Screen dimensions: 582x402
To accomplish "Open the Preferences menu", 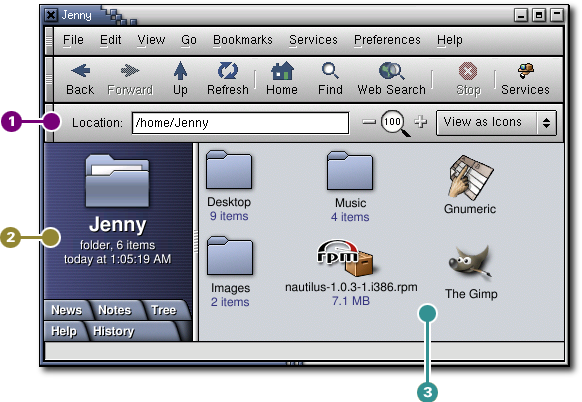I will click(387, 40).
